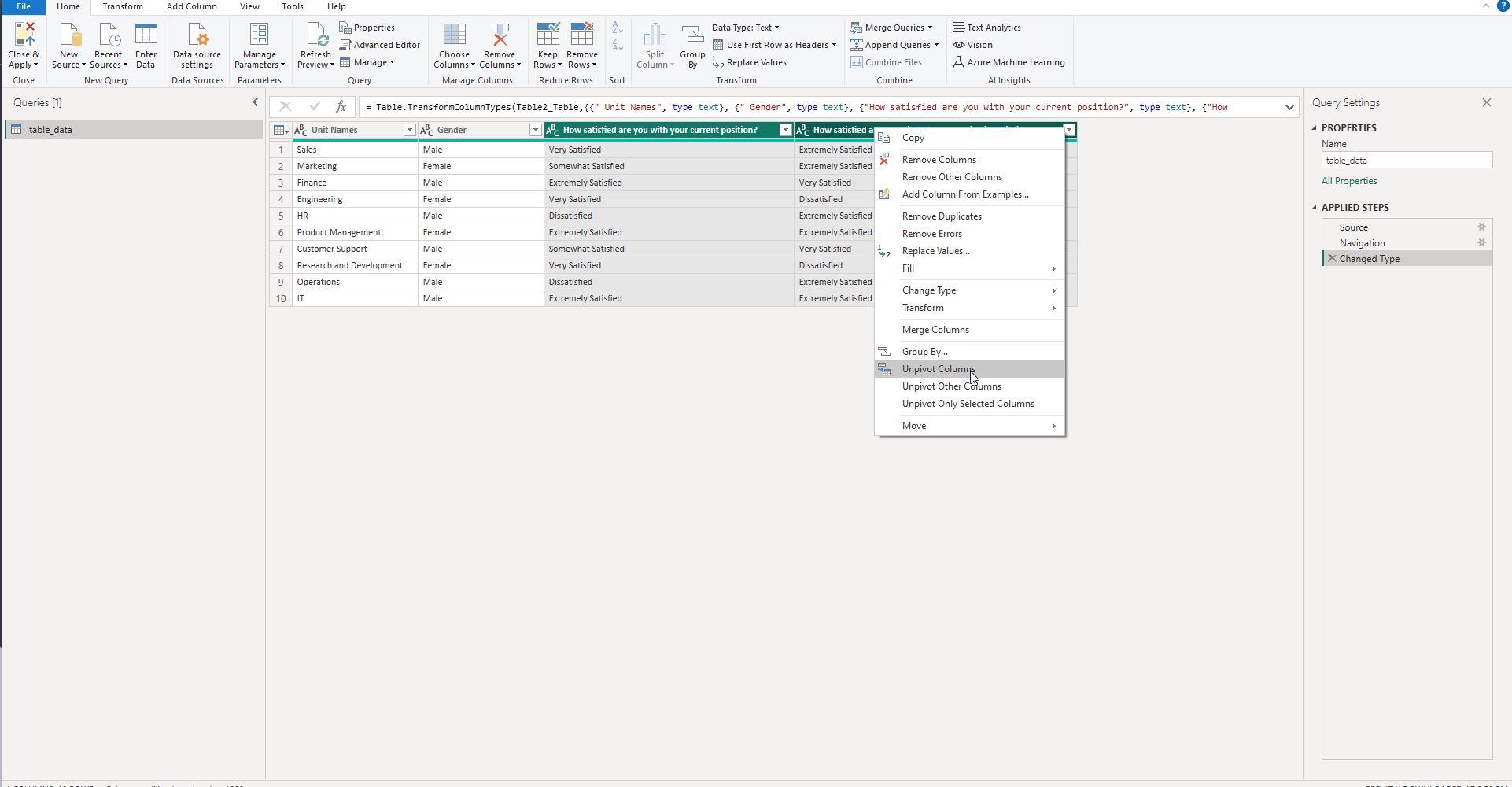Open query Properties

pos(367,28)
